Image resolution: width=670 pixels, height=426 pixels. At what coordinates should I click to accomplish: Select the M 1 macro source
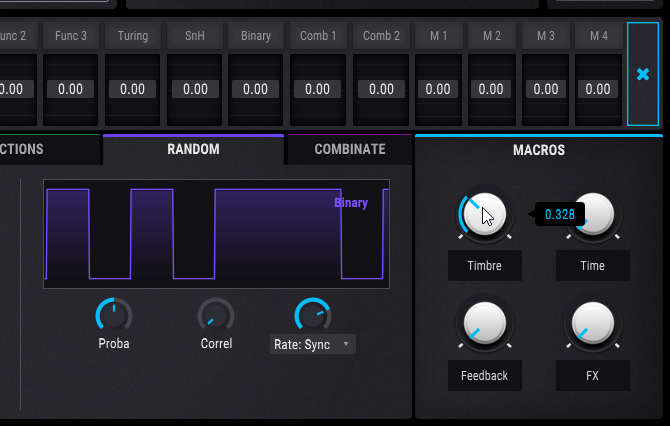pos(438,35)
